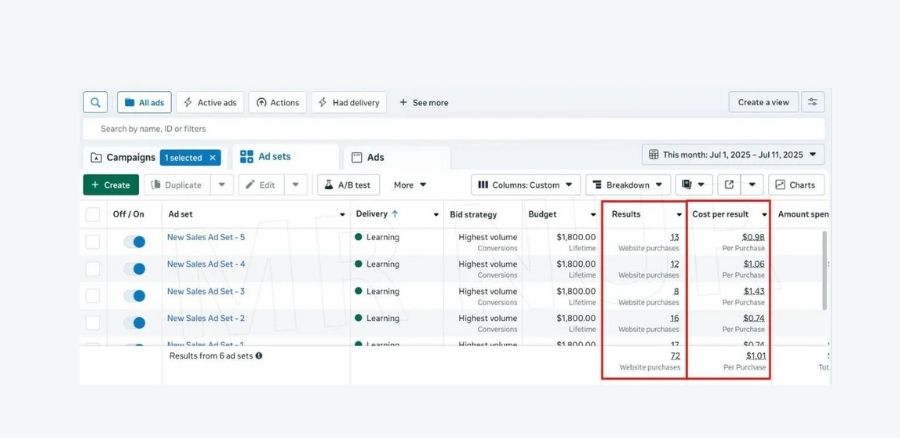This screenshot has height=438, width=900.
Task: Open New Sales Ad Set - 4 link
Action: coord(206,264)
